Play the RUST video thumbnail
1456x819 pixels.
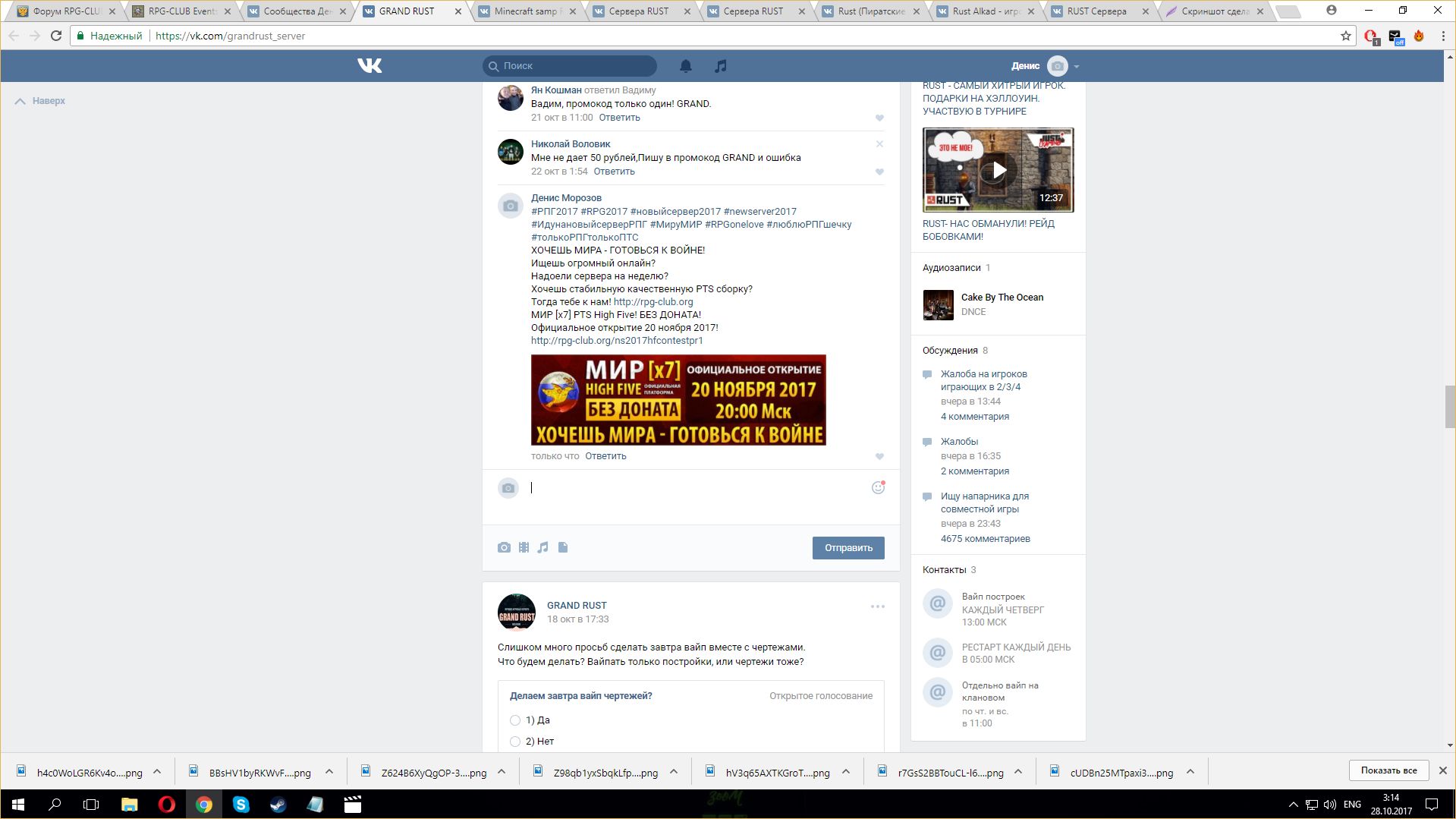click(998, 170)
